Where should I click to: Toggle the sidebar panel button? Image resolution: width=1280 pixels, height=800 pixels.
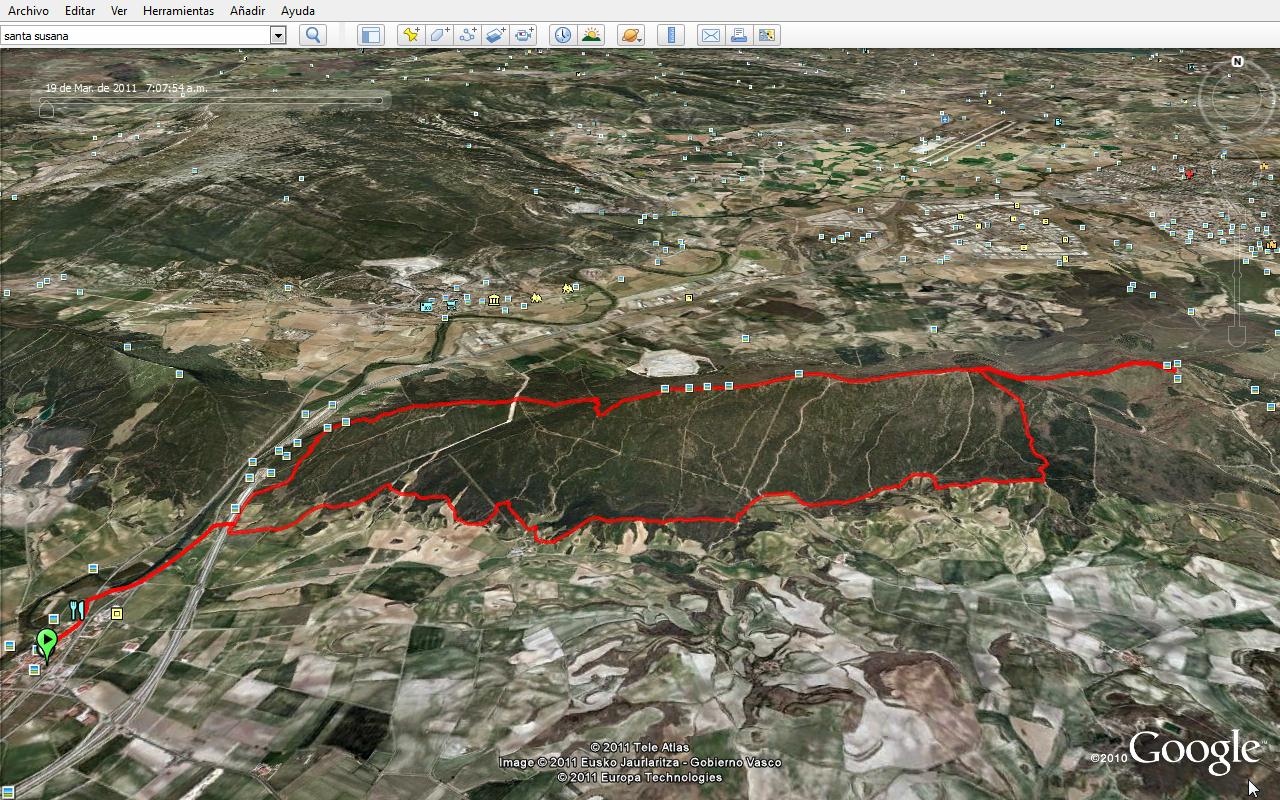click(x=370, y=35)
